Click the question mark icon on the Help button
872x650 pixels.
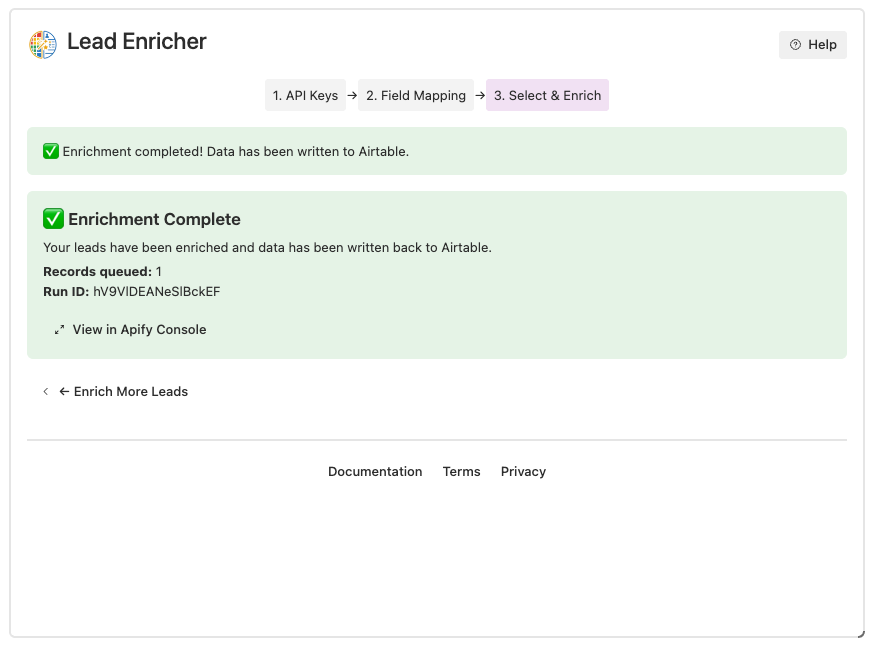click(795, 45)
